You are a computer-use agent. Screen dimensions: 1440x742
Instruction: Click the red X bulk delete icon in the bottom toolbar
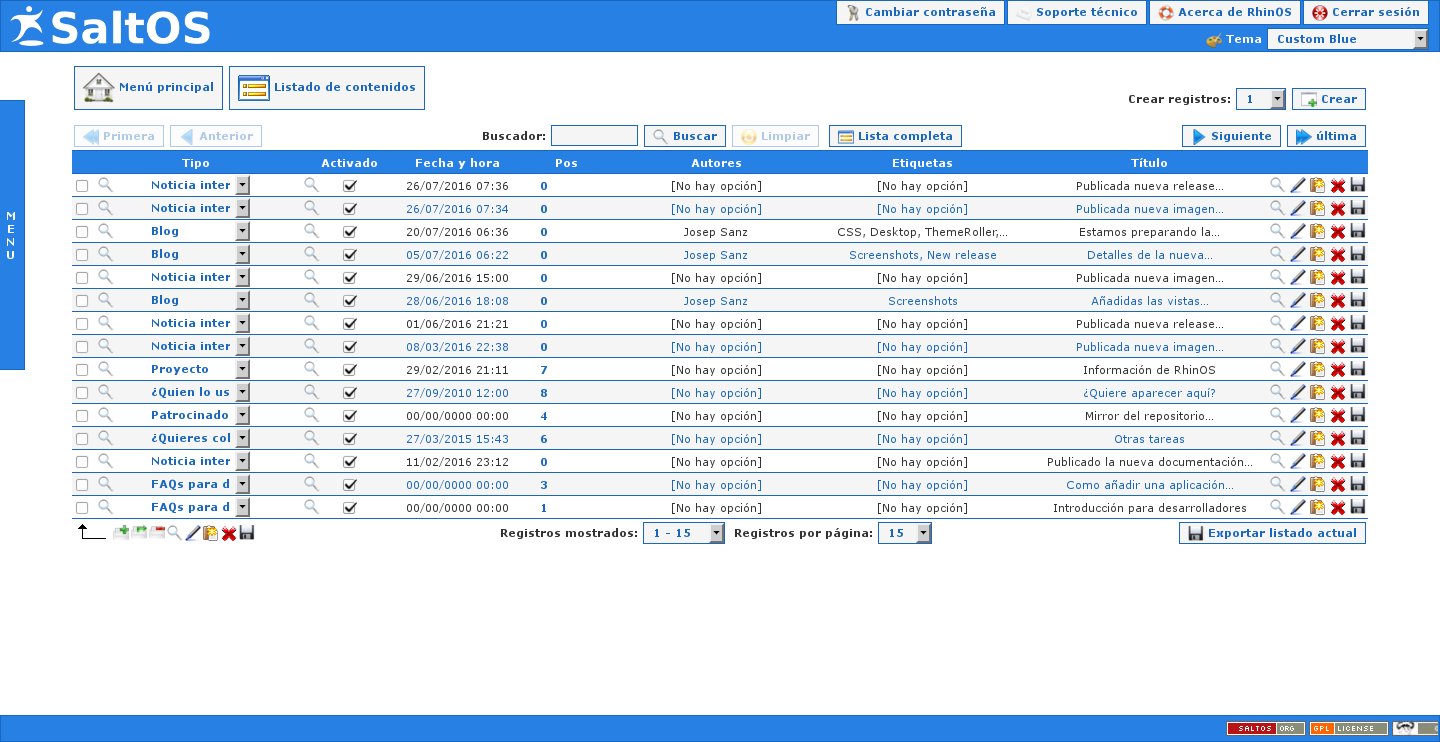point(228,533)
